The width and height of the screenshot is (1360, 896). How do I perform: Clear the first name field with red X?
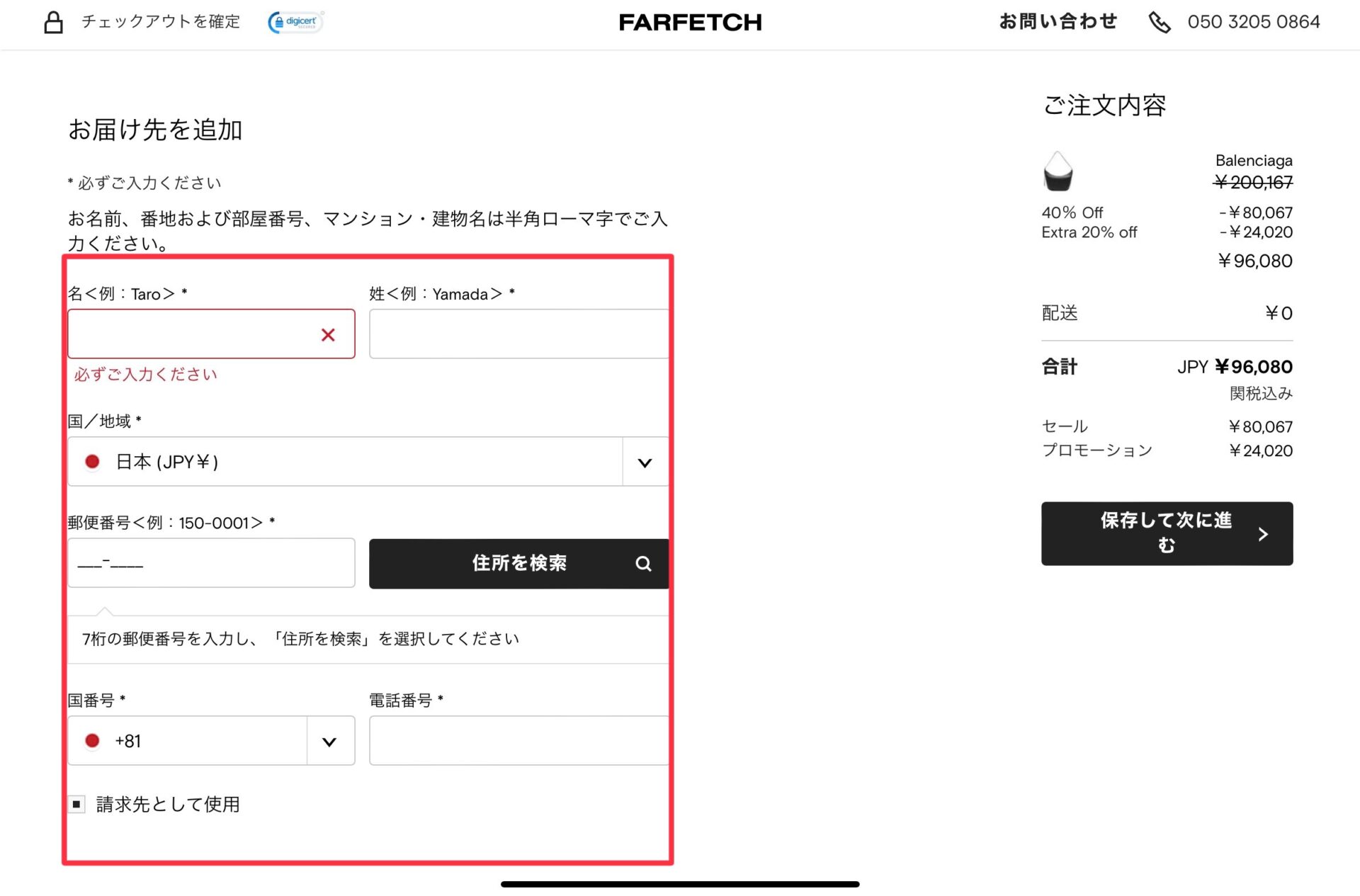(x=327, y=335)
